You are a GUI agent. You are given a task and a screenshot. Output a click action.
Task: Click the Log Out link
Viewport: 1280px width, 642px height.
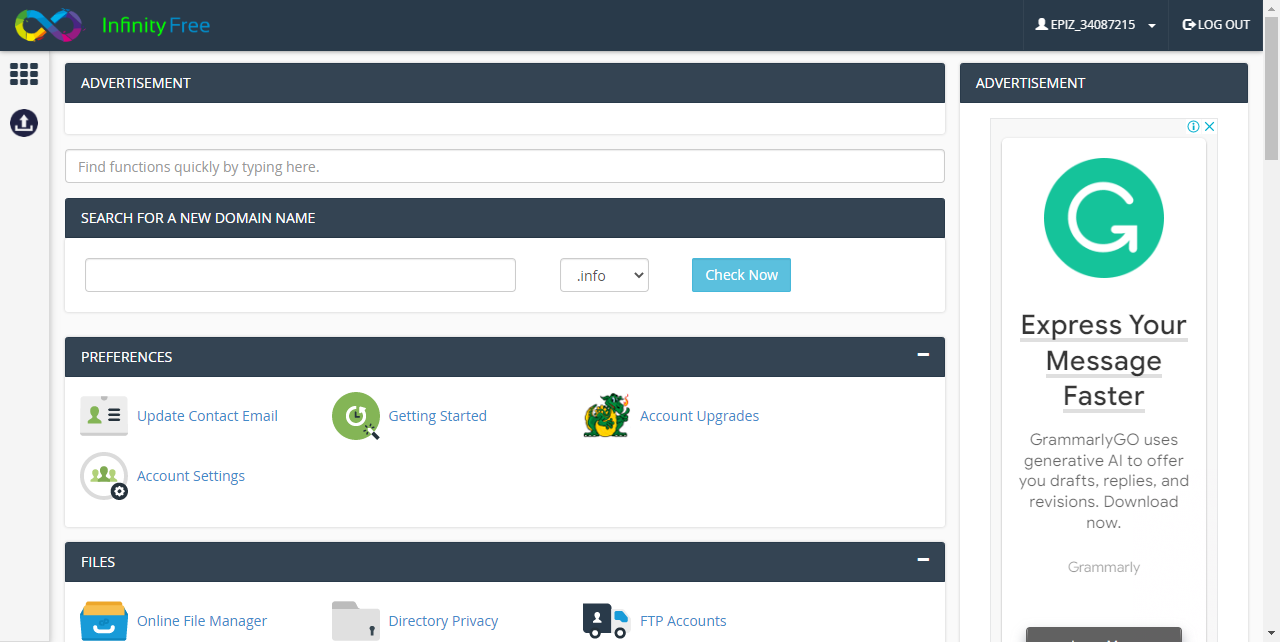(1216, 25)
